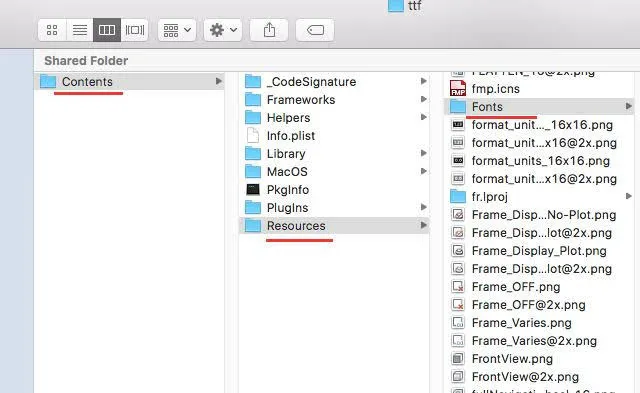Viewport: 640px width, 393px height.
Task: Switch to list view in Finder toolbar
Action: (80, 30)
